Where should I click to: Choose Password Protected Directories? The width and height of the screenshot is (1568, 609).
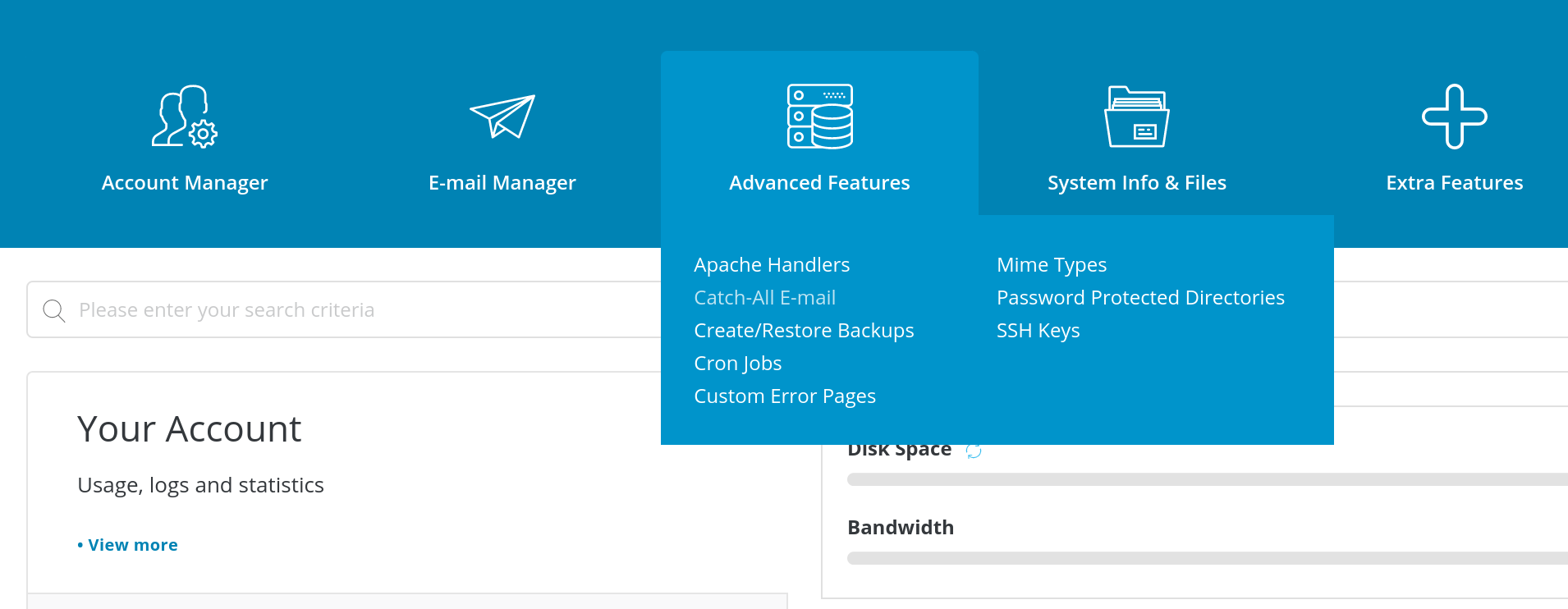pyautogui.click(x=1140, y=298)
